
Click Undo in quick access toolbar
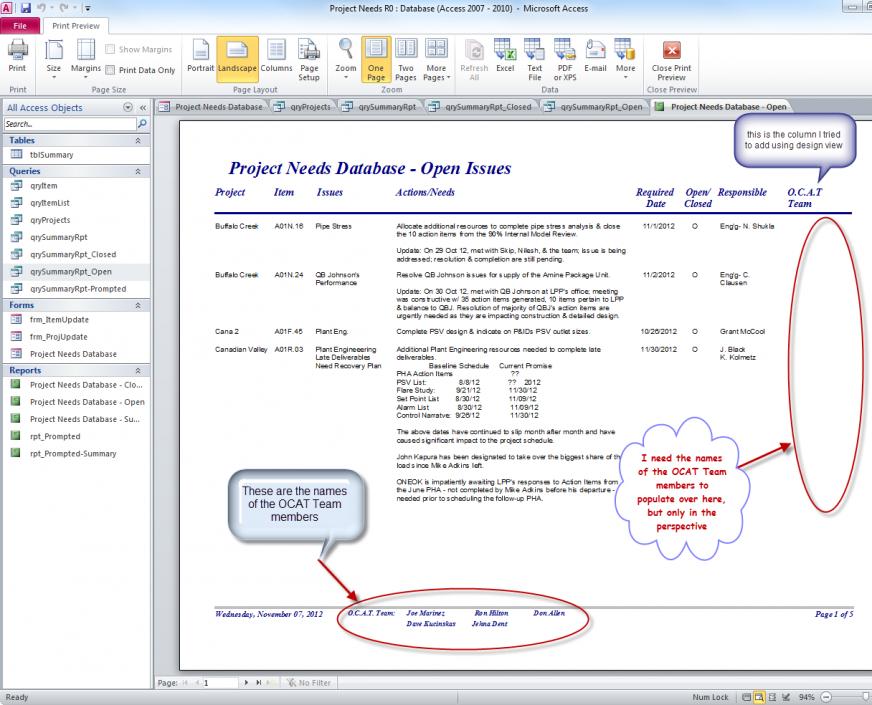pyautogui.click(x=42, y=8)
